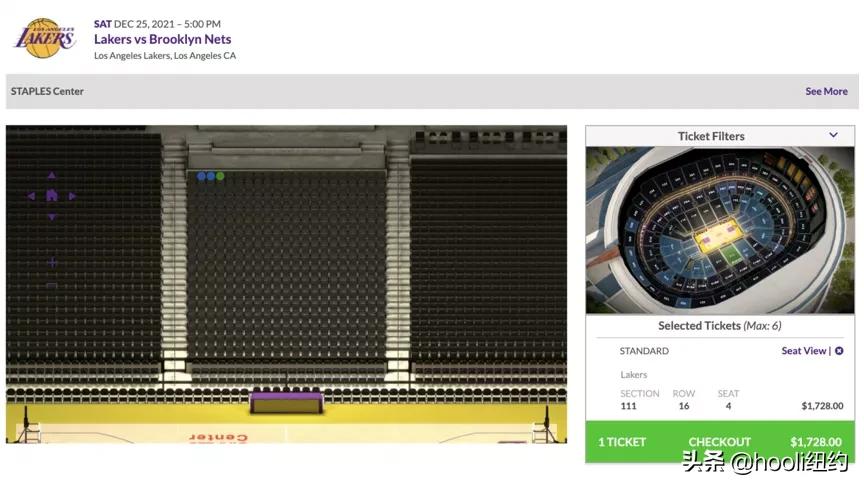Zoom in with the plus icon
Screen dimensions: 864x488
tap(52, 262)
